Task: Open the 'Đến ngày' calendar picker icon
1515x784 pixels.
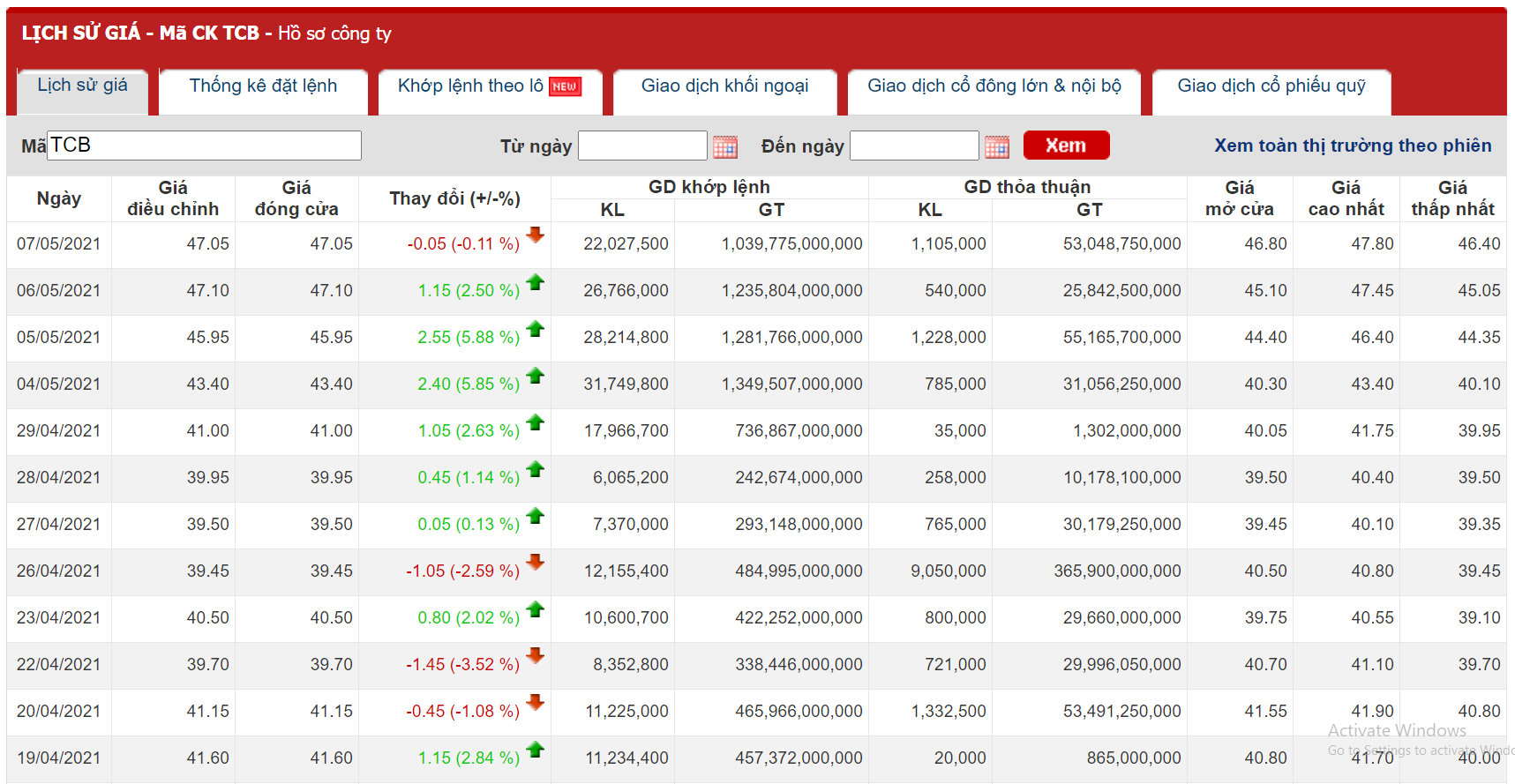Action: click(x=996, y=146)
